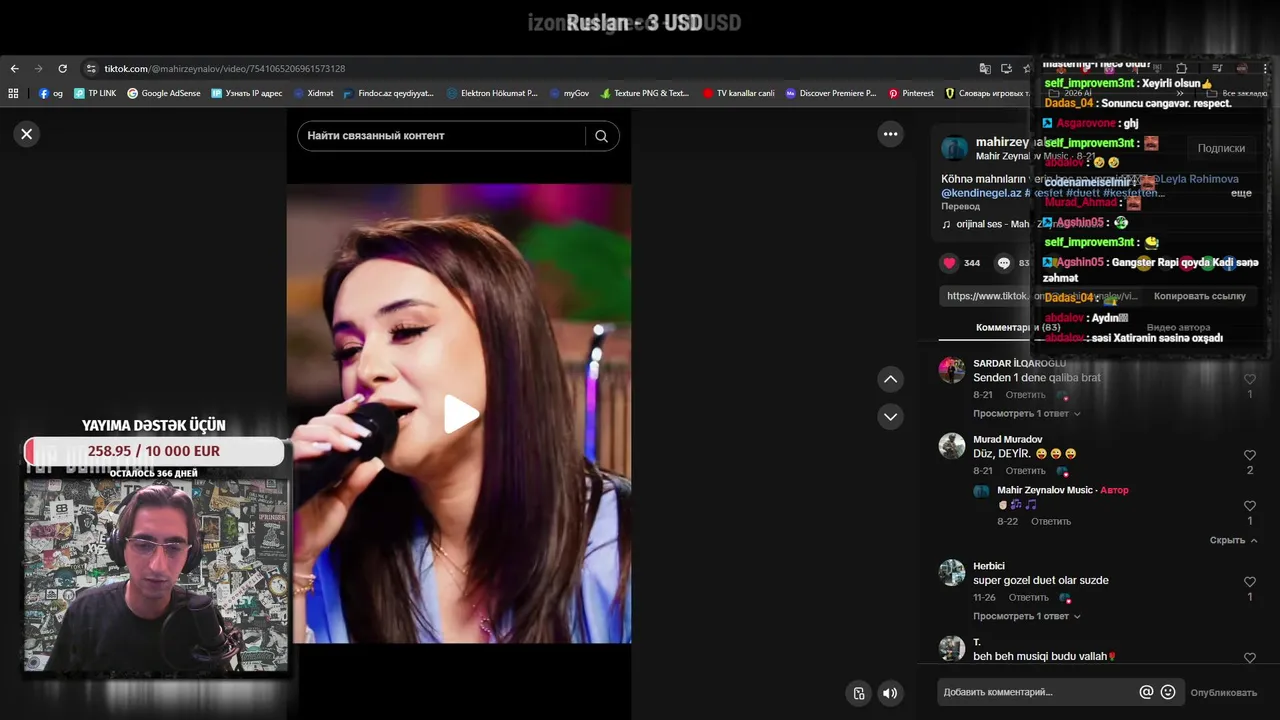Open TP LINK bookmark
The image size is (1280, 720).
[95, 93]
